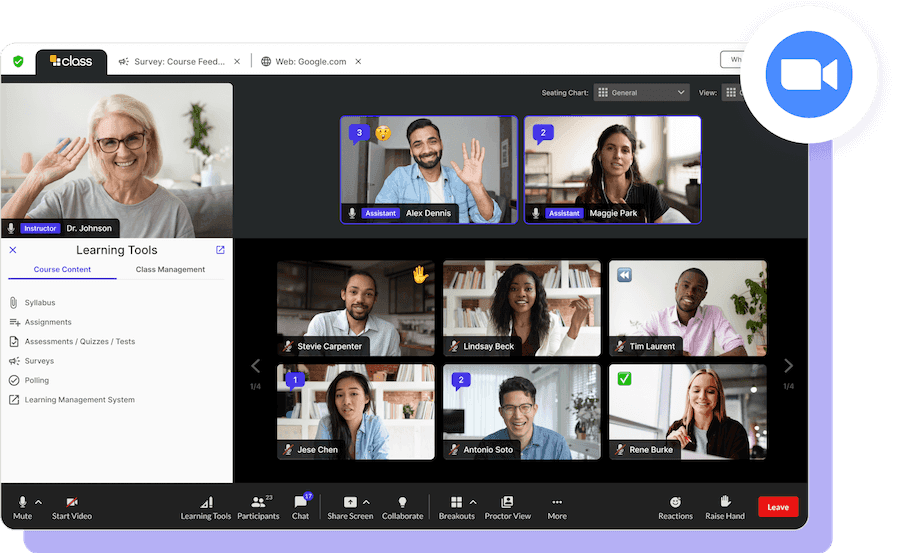Open the Syllabus link

pos(40,302)
